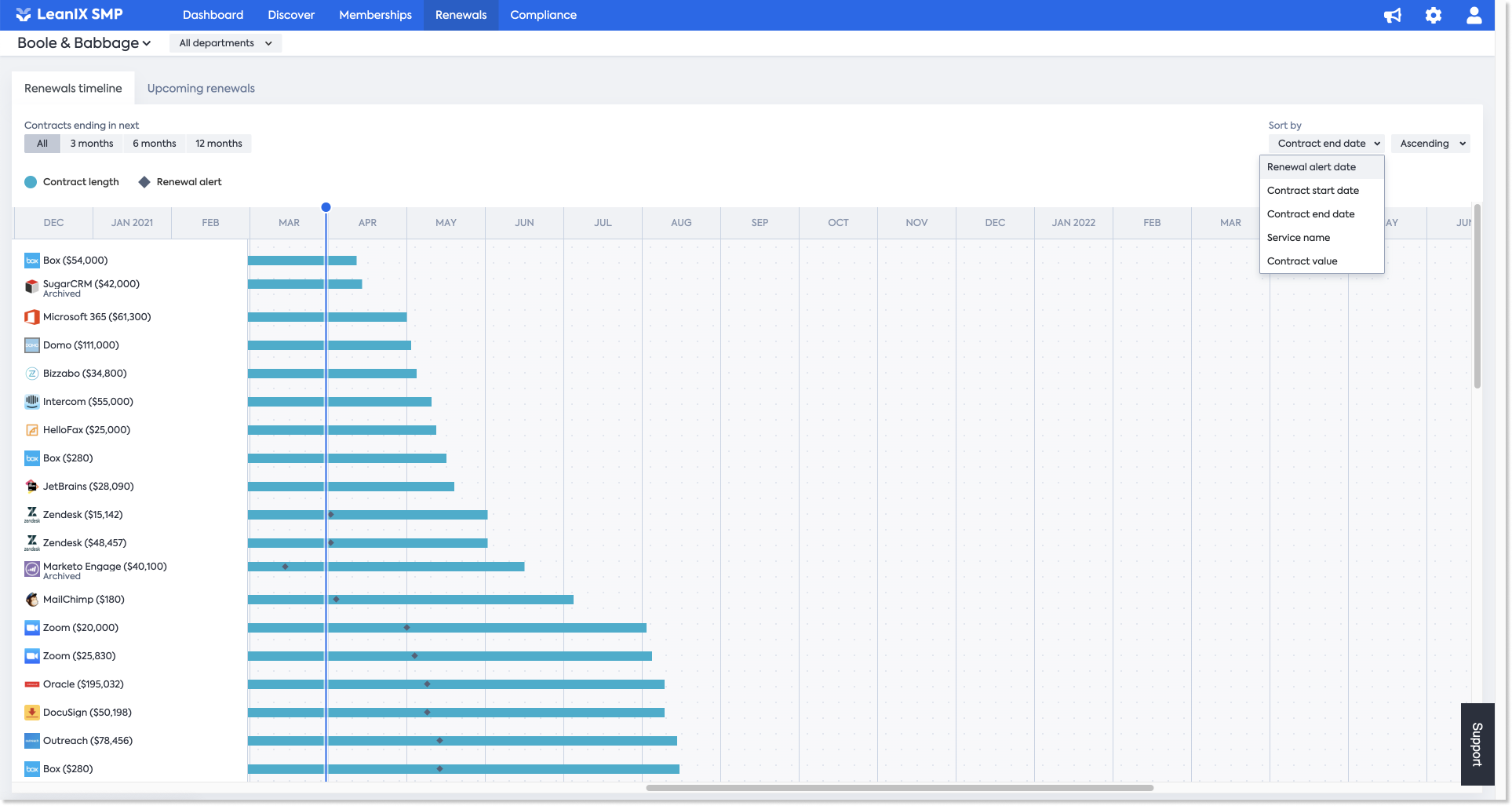Go to the Dashboard nav item

[x=213, y=15]
